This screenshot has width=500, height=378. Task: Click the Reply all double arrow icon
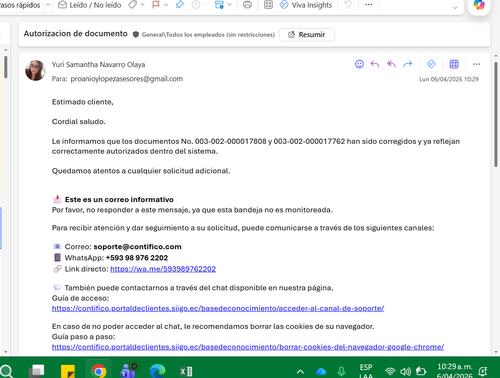tap(391, 64)
